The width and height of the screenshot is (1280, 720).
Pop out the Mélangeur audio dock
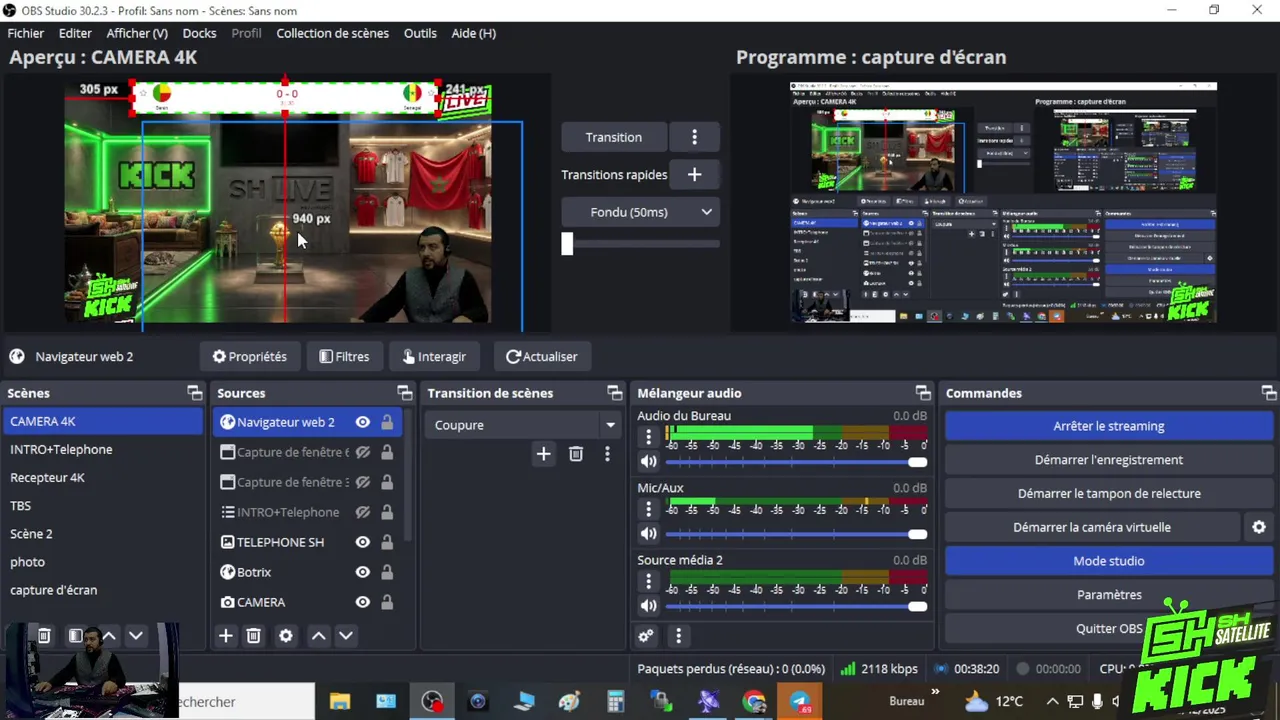pos(923,393)
